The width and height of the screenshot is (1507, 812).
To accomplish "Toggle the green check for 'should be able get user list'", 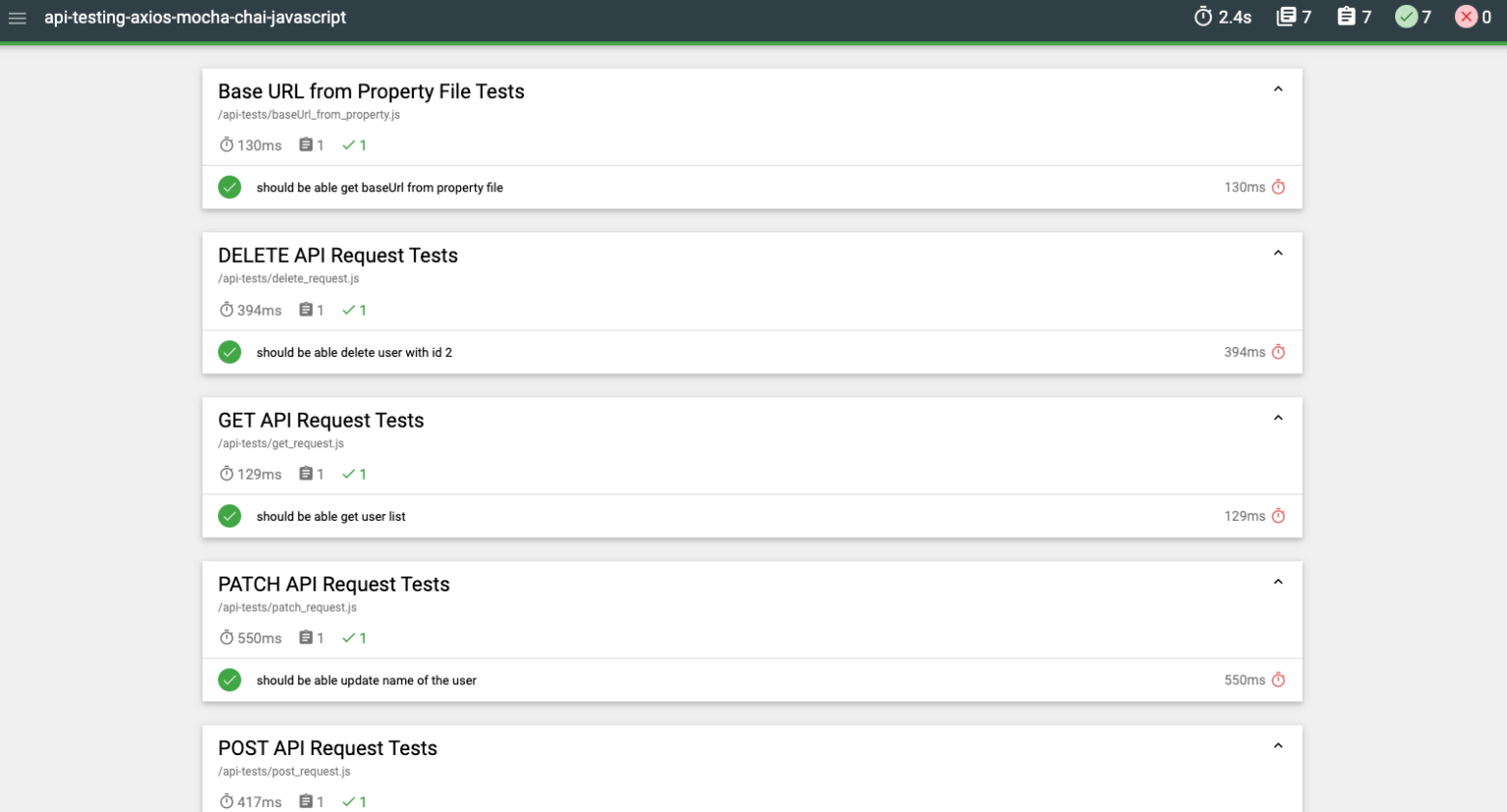I will [229, 515].
